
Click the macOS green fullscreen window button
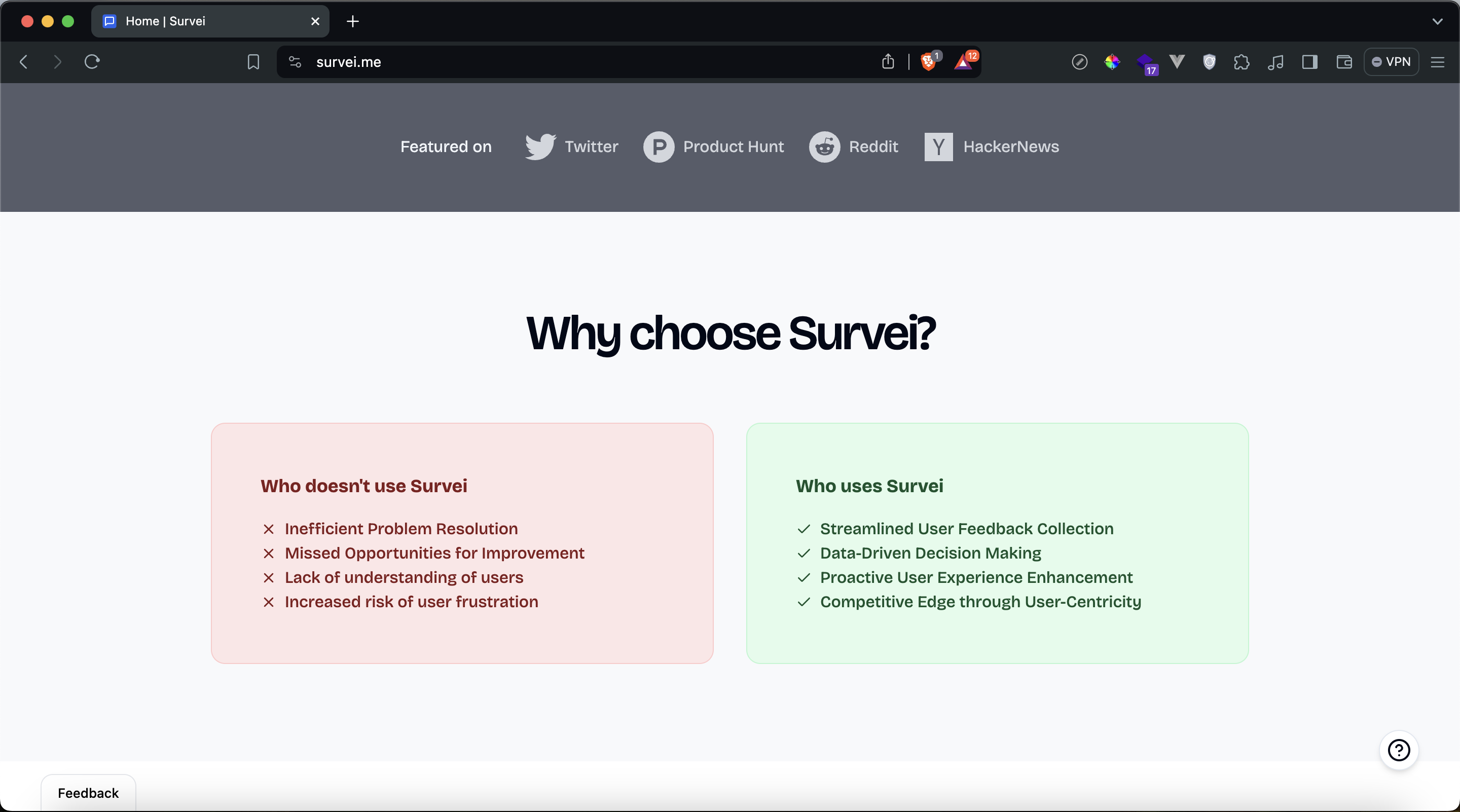[68, 21]
